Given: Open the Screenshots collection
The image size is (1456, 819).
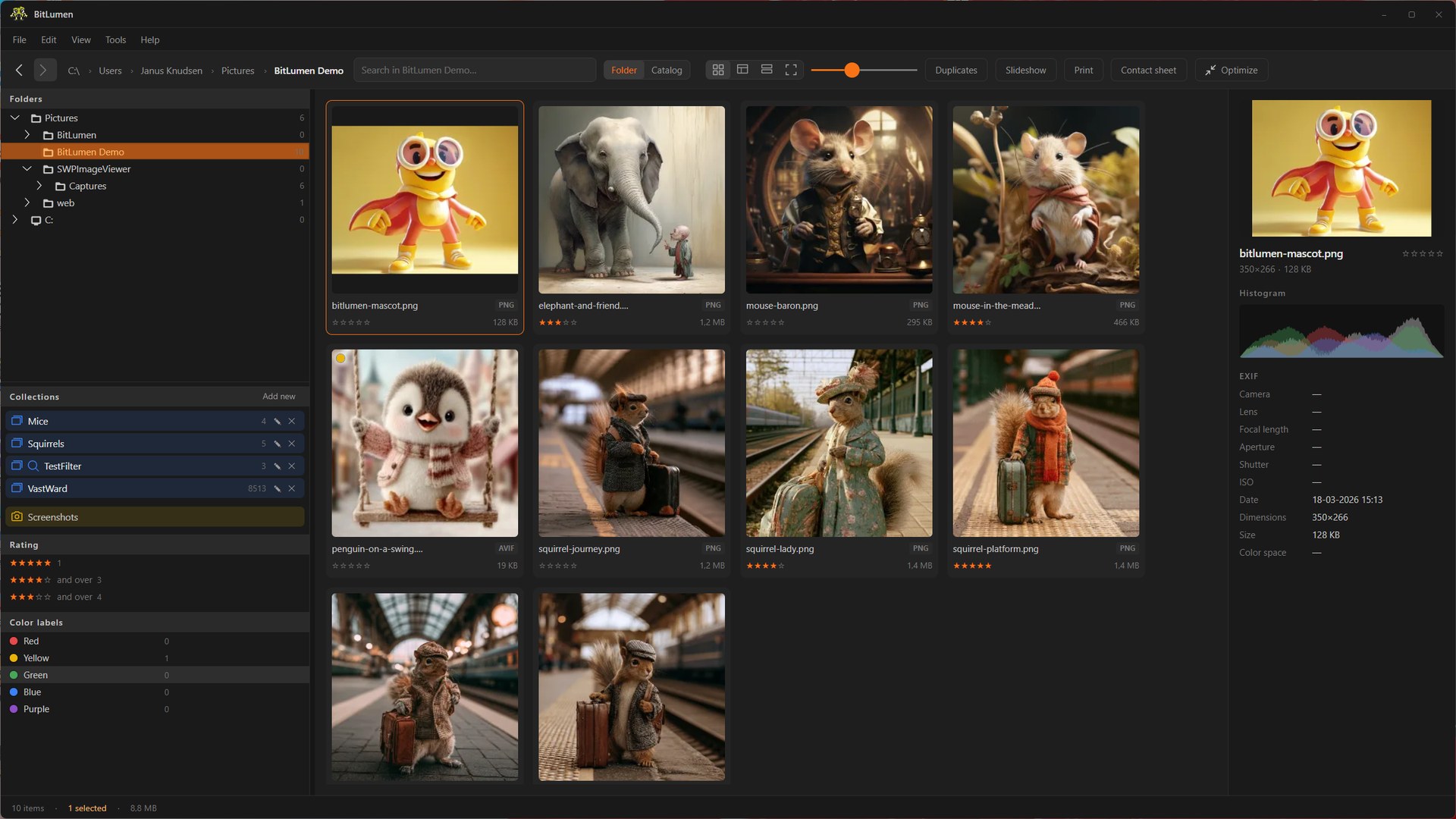Looking at the screenshot, I should click(x=155, y=517).
